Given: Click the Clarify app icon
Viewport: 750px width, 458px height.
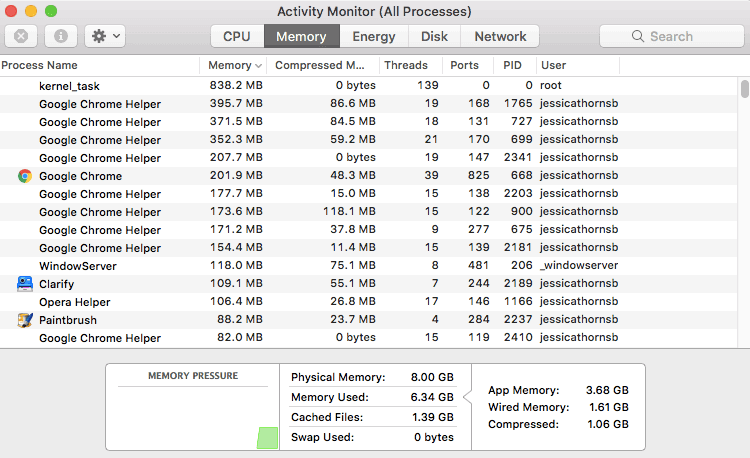Looking at the screenshot, I should pos(25,284).
